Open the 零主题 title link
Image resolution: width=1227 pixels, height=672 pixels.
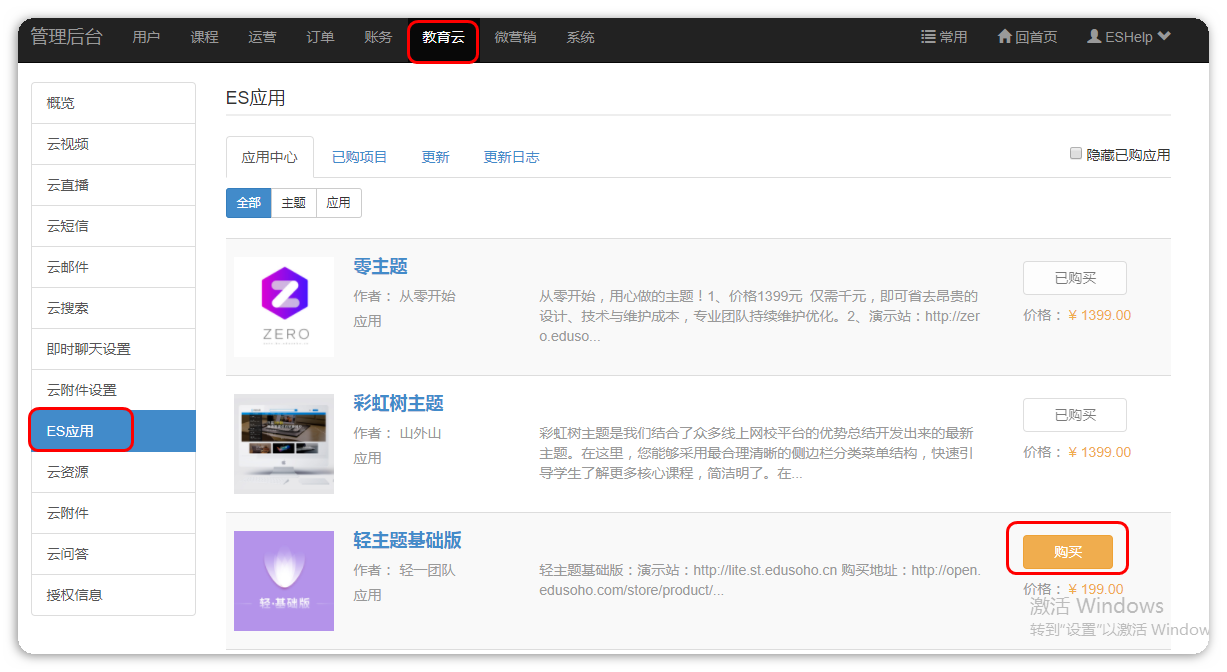[380, 267]
